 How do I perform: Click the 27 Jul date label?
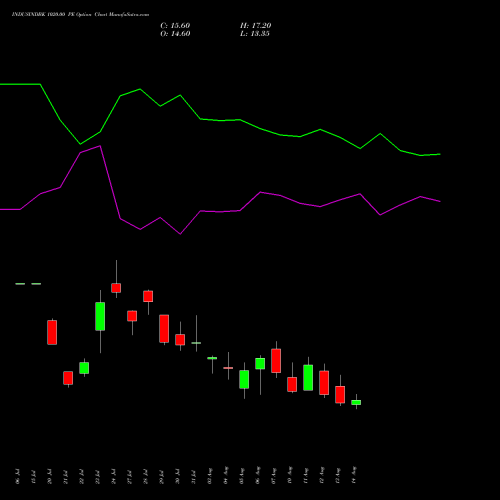(x=130, y=476)
